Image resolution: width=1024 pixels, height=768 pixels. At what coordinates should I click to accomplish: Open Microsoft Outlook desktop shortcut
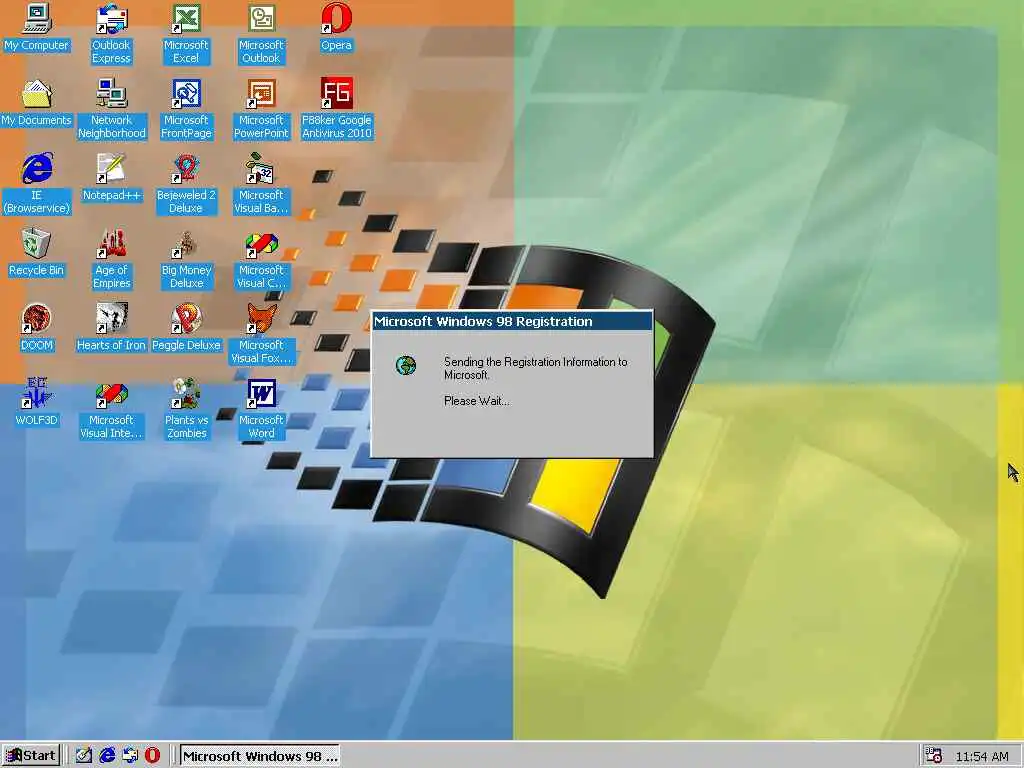click(x=261, y=34)
